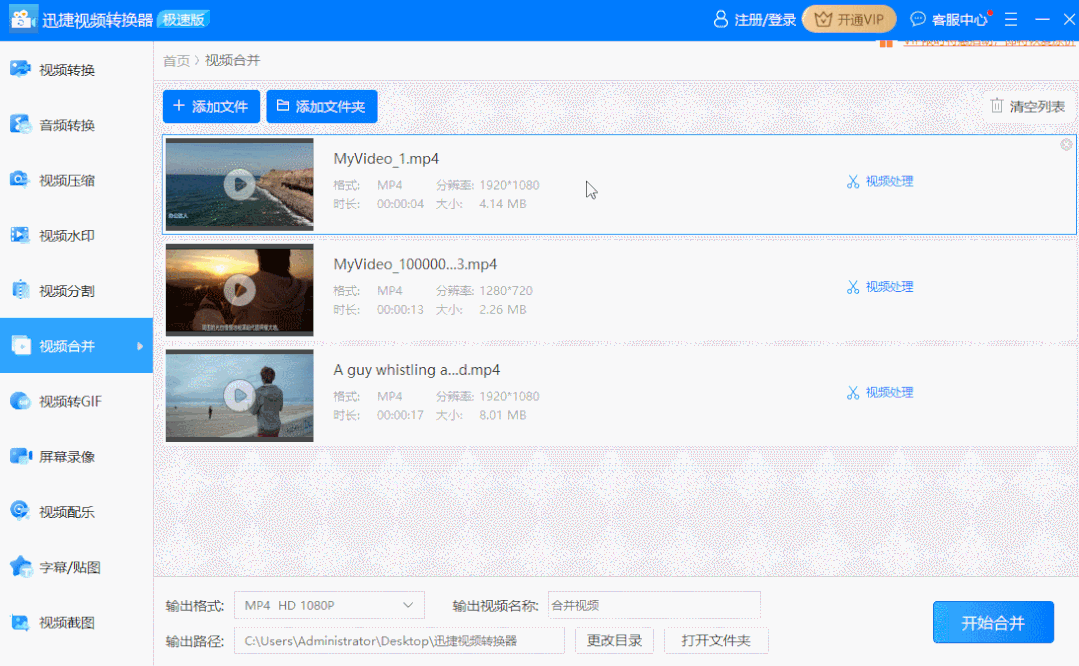Click the 添加文件夹 button
Screen dimensions: 1079x666
coord(321,106)
